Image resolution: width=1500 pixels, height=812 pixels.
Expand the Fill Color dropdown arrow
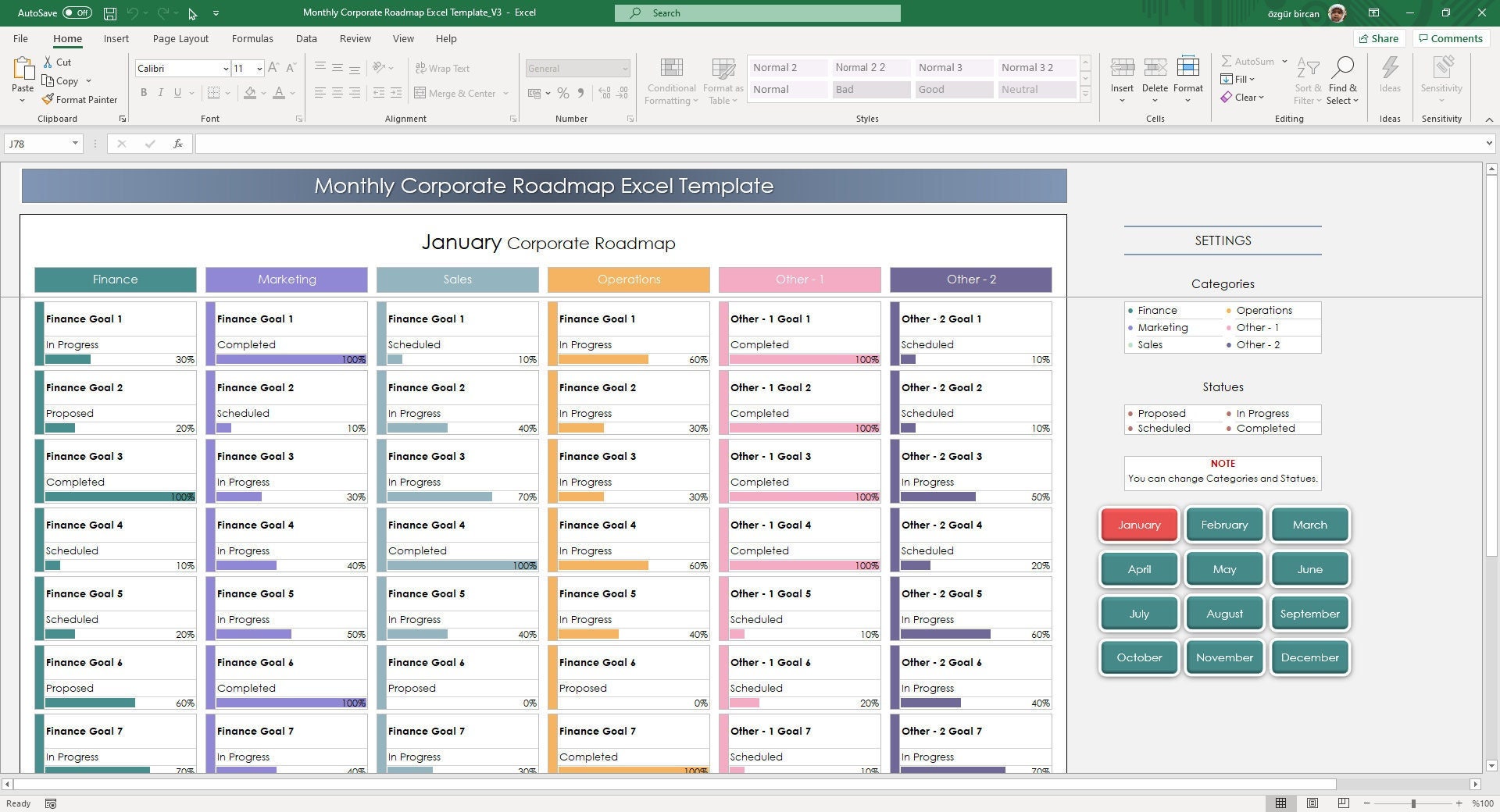point(262,94)
